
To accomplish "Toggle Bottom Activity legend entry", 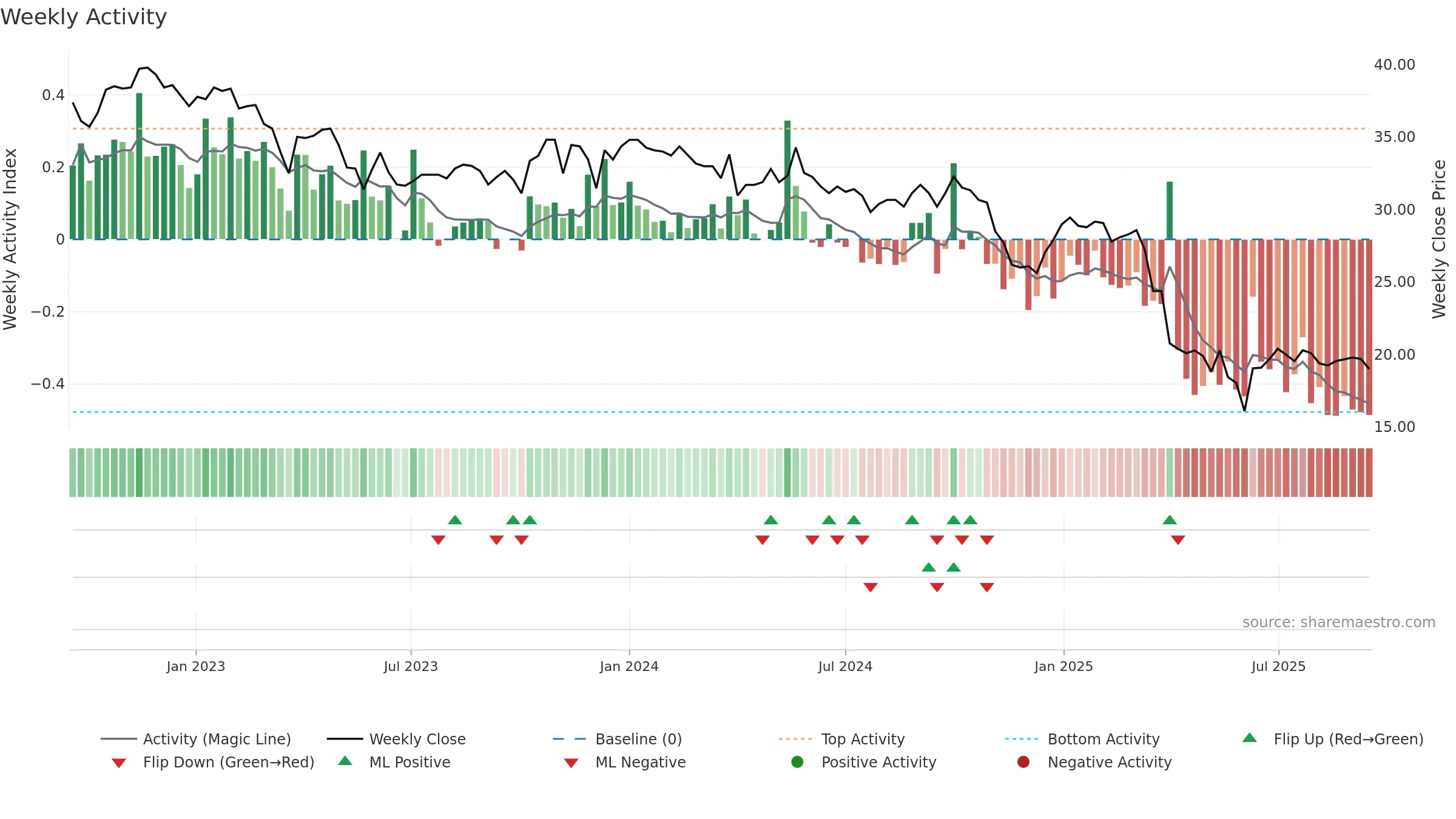I will click(x=1082, y=739).
